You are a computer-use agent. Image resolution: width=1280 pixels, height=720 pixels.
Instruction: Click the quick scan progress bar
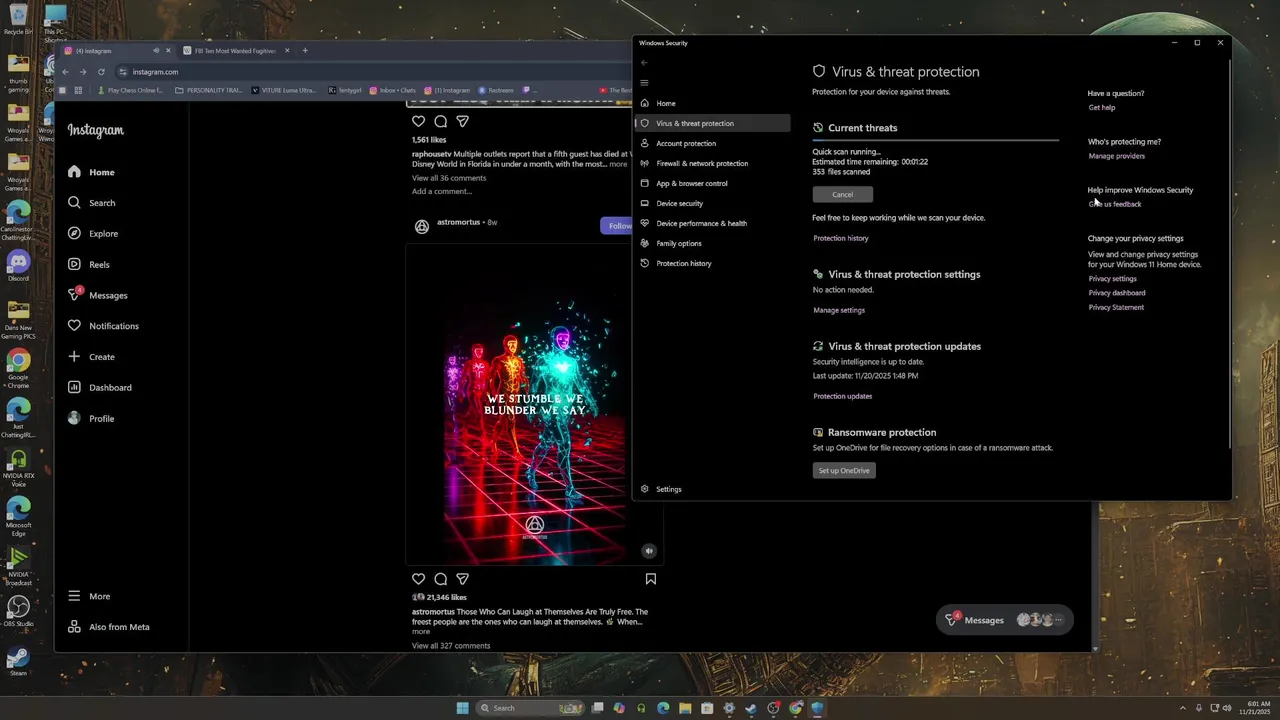(935, 140)
